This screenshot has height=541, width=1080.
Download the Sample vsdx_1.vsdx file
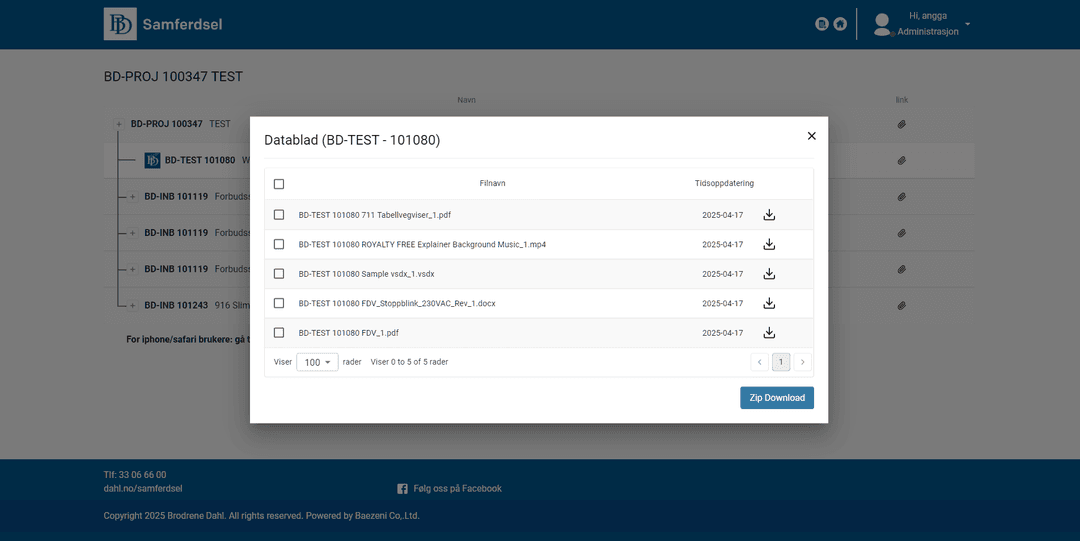pos(769,274)
